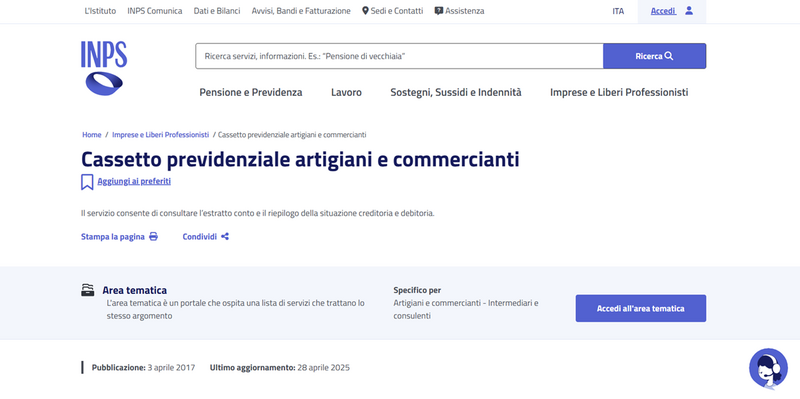Click the Pubblicazione 3 aprile 2017 text
The image size is (800, 399).
143,367
